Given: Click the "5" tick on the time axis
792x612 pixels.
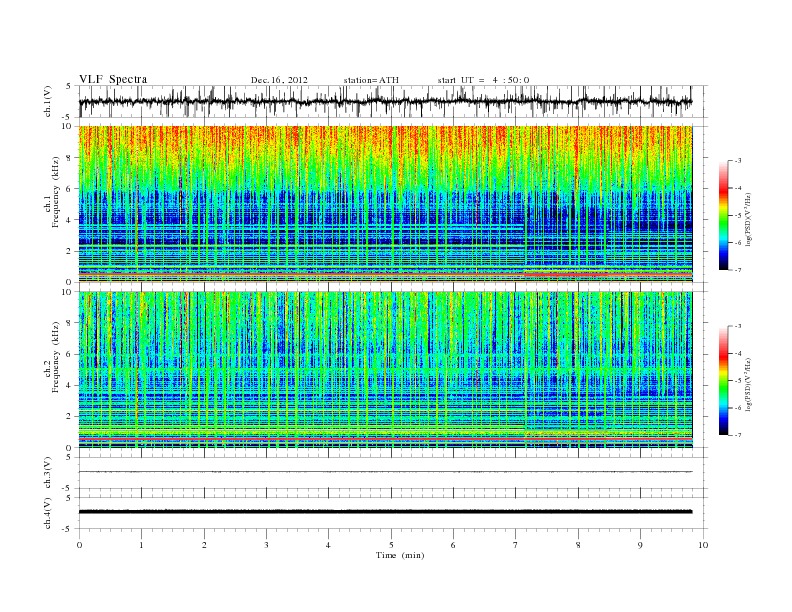Looking at the screenshot, I should pyautogui.click(x=391, y=545).
